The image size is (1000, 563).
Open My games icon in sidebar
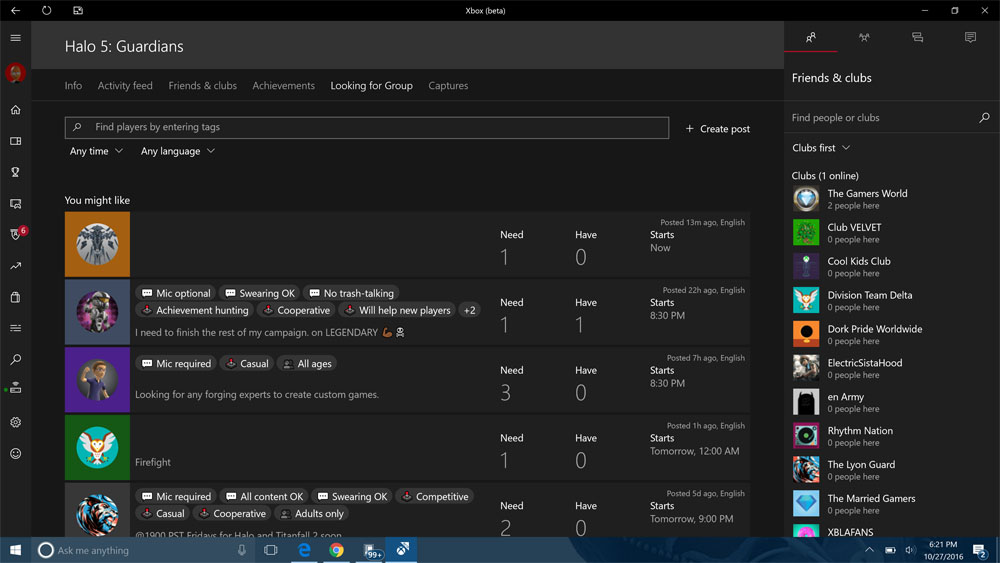15,141
